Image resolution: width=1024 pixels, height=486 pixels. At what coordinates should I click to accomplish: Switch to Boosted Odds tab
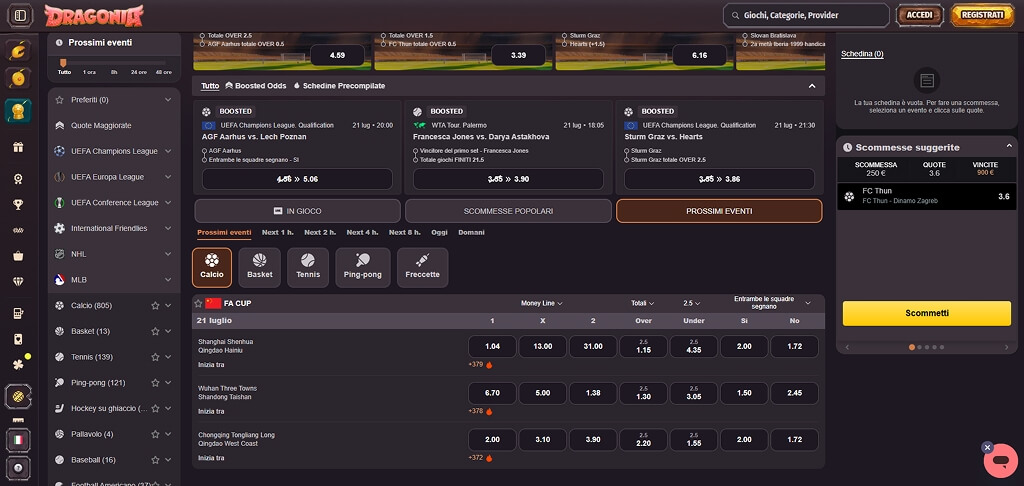coord(255,86)
